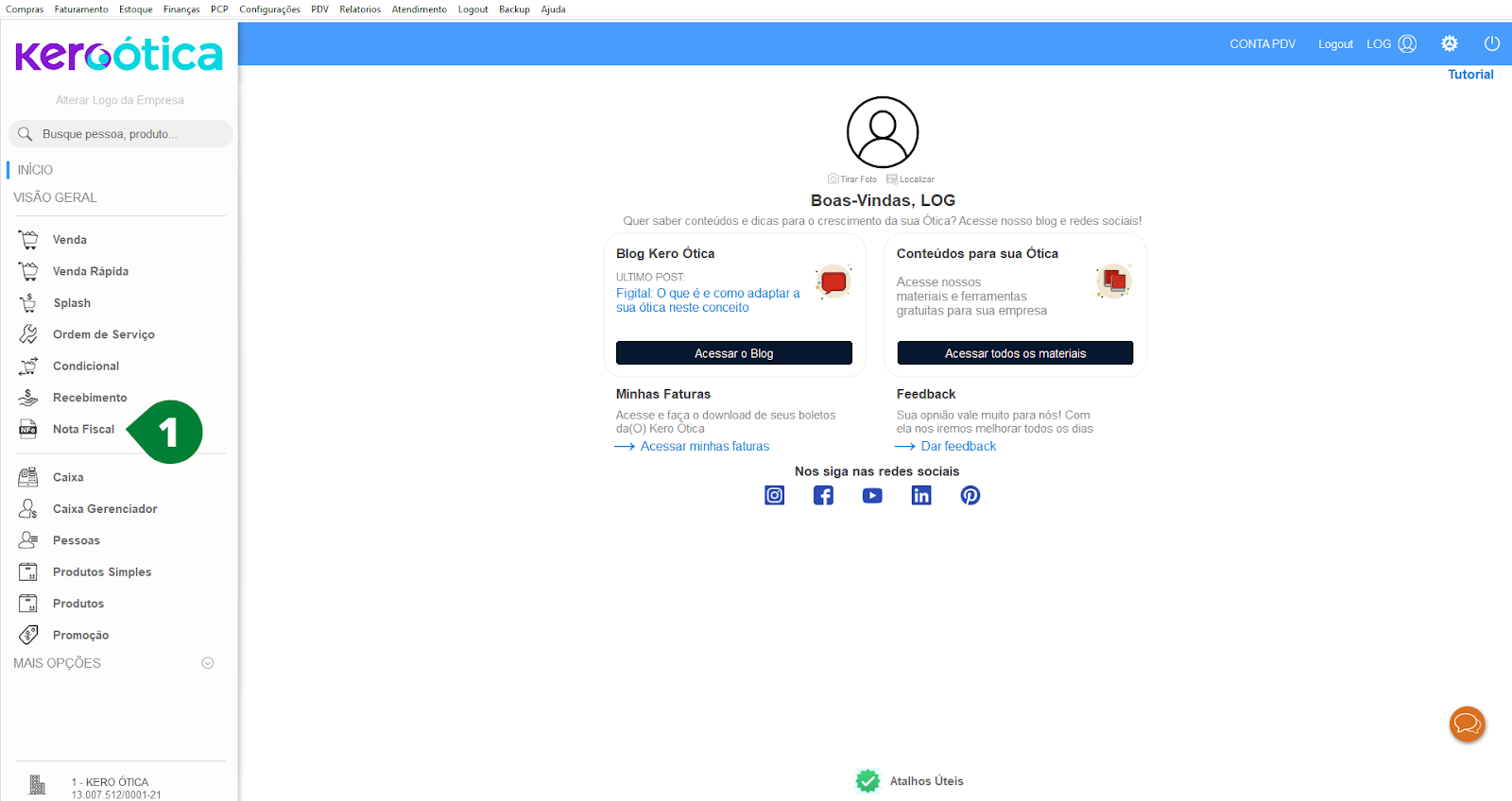Click the Atalhos Úteis green check icon
This screenshot has width=1512, height=801.
coord(868,781)
